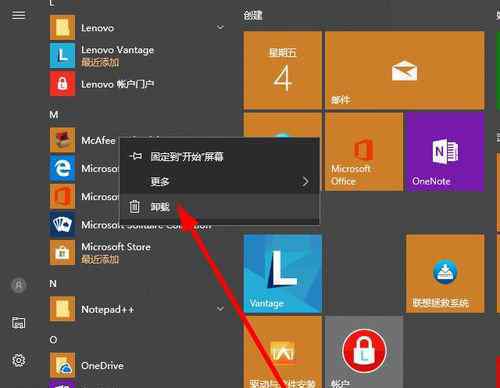Click the McAfee app icon
This screenshot has width=500, height=388.
click(62, 140)
